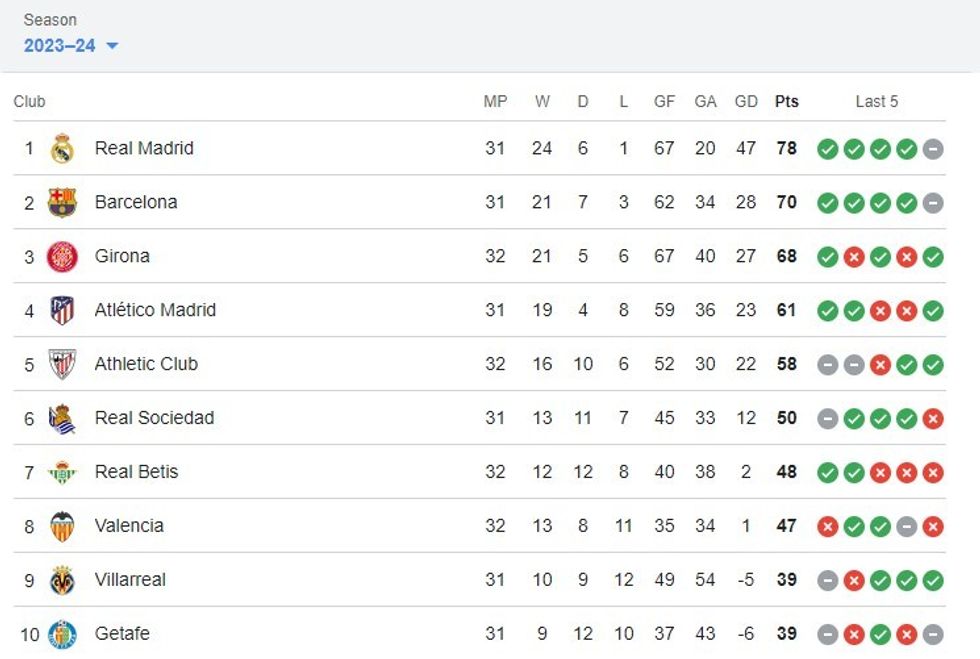Click Girona's rightmost green win badge
The height and width of the screenshot is (659, 980).
click(x=930, y=256)
